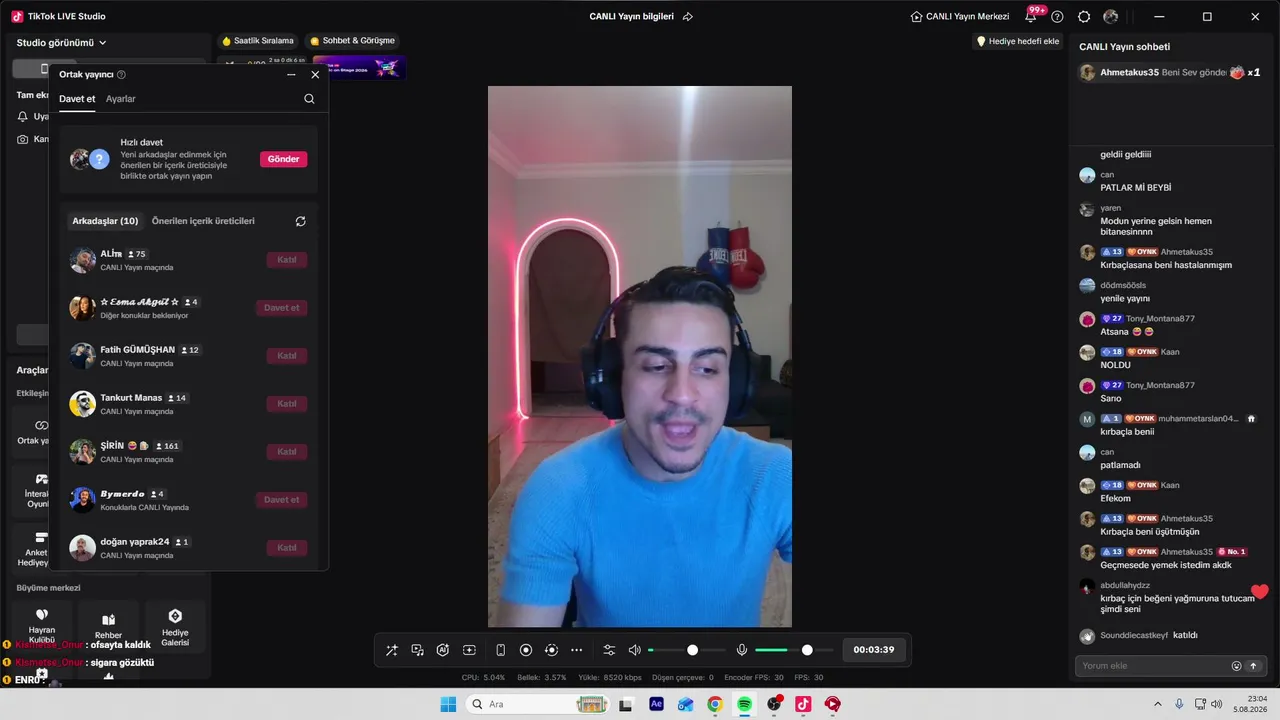Screen dimensions: 1280x720
Task: Minimize the Ortak yayıncı panel
Action: 291,74
